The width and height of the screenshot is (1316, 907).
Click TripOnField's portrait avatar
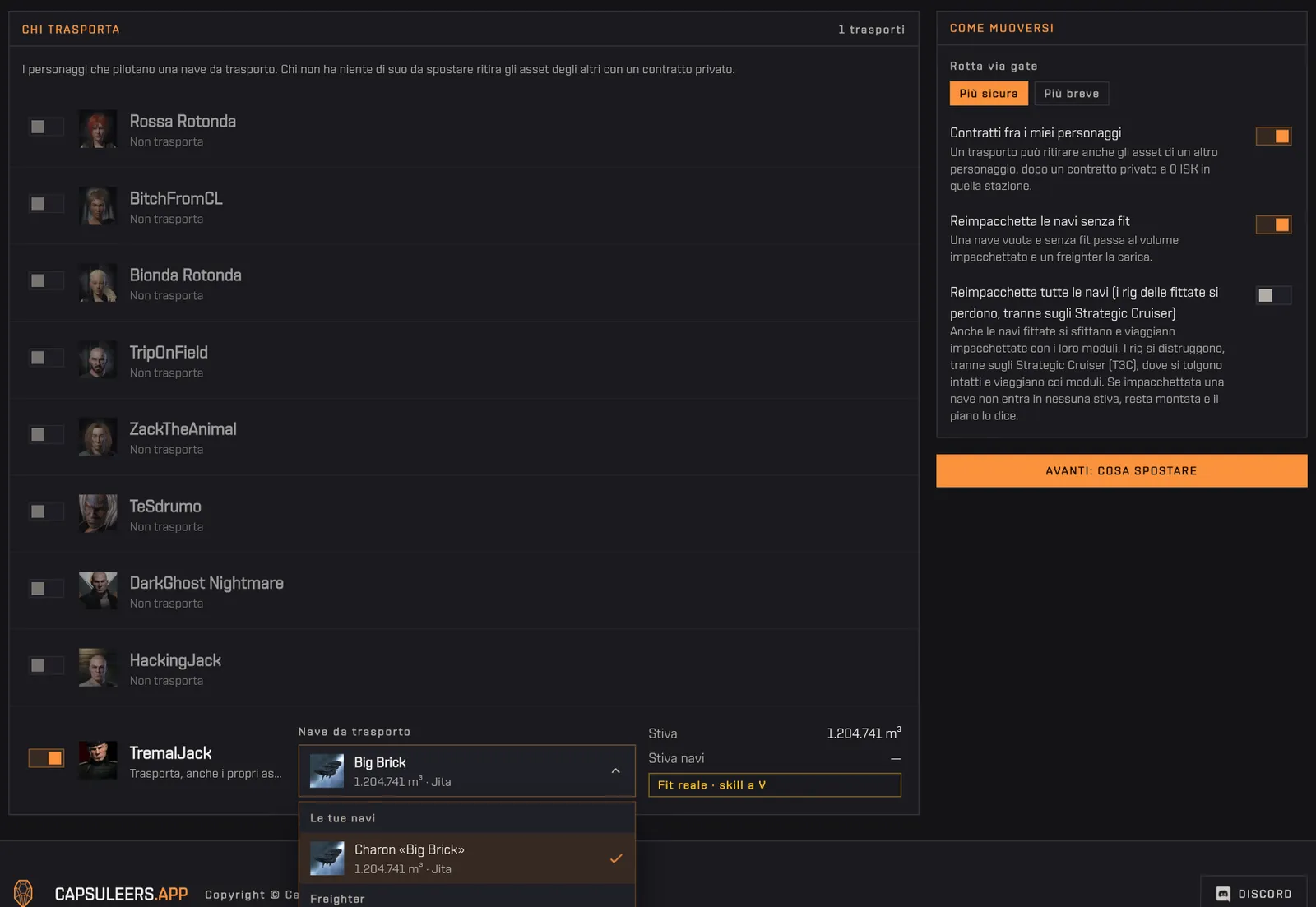pos(98,360)
